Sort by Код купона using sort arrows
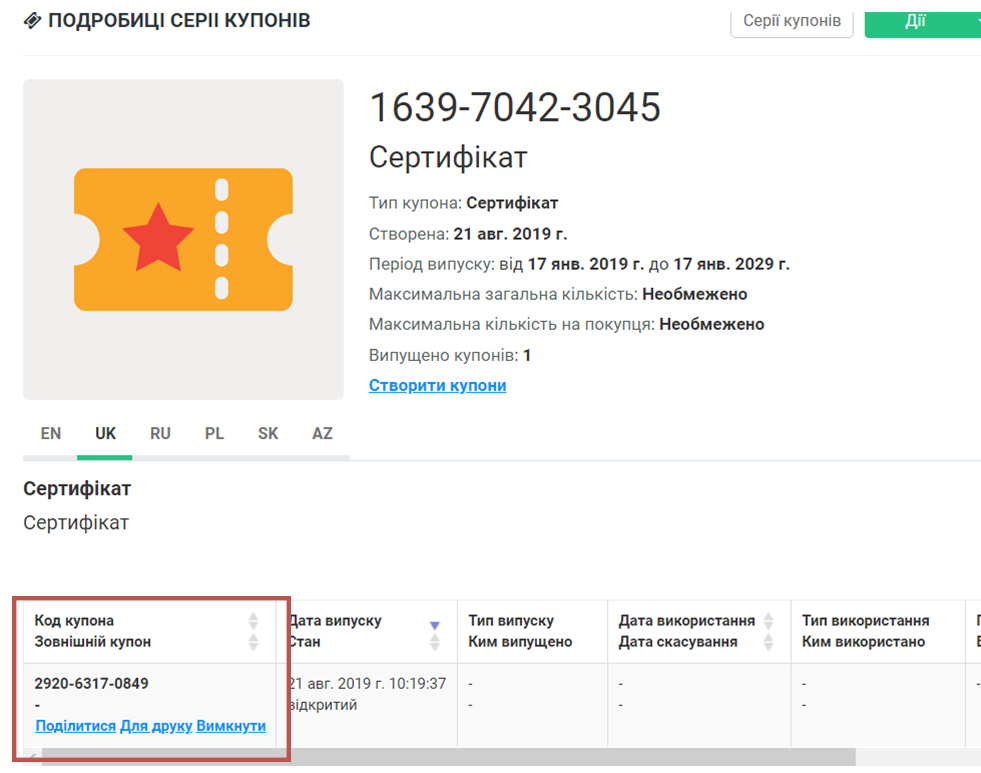The width and height of the screenshot is (981, 773). 253,621
